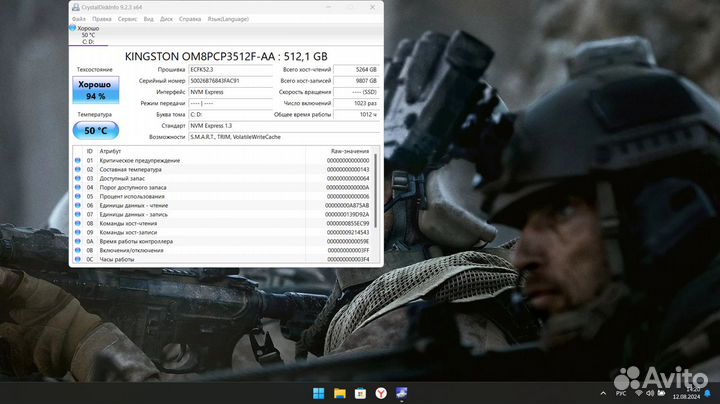
Task: Click the Хорошо 94 % health status button
Action: 96,90
